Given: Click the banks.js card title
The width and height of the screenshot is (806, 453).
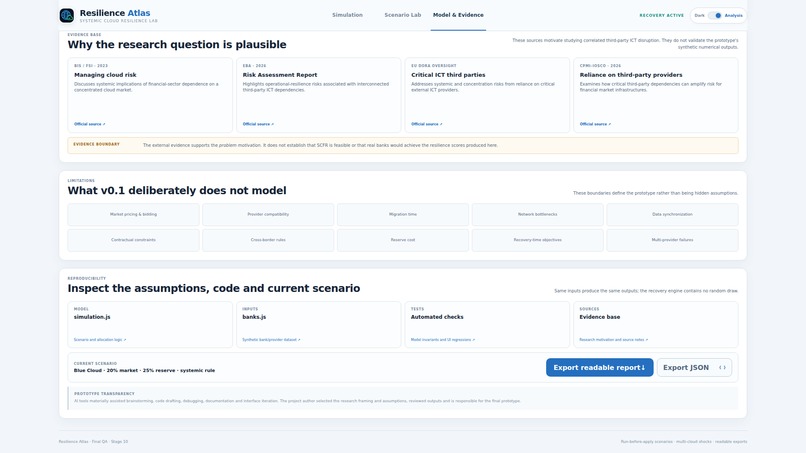Looking at the screenshot, I should (x=254, y=317).
